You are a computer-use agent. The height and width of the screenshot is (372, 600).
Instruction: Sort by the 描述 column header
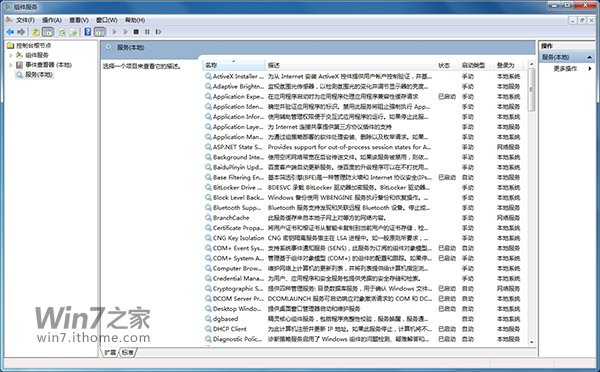pos(350,65)
